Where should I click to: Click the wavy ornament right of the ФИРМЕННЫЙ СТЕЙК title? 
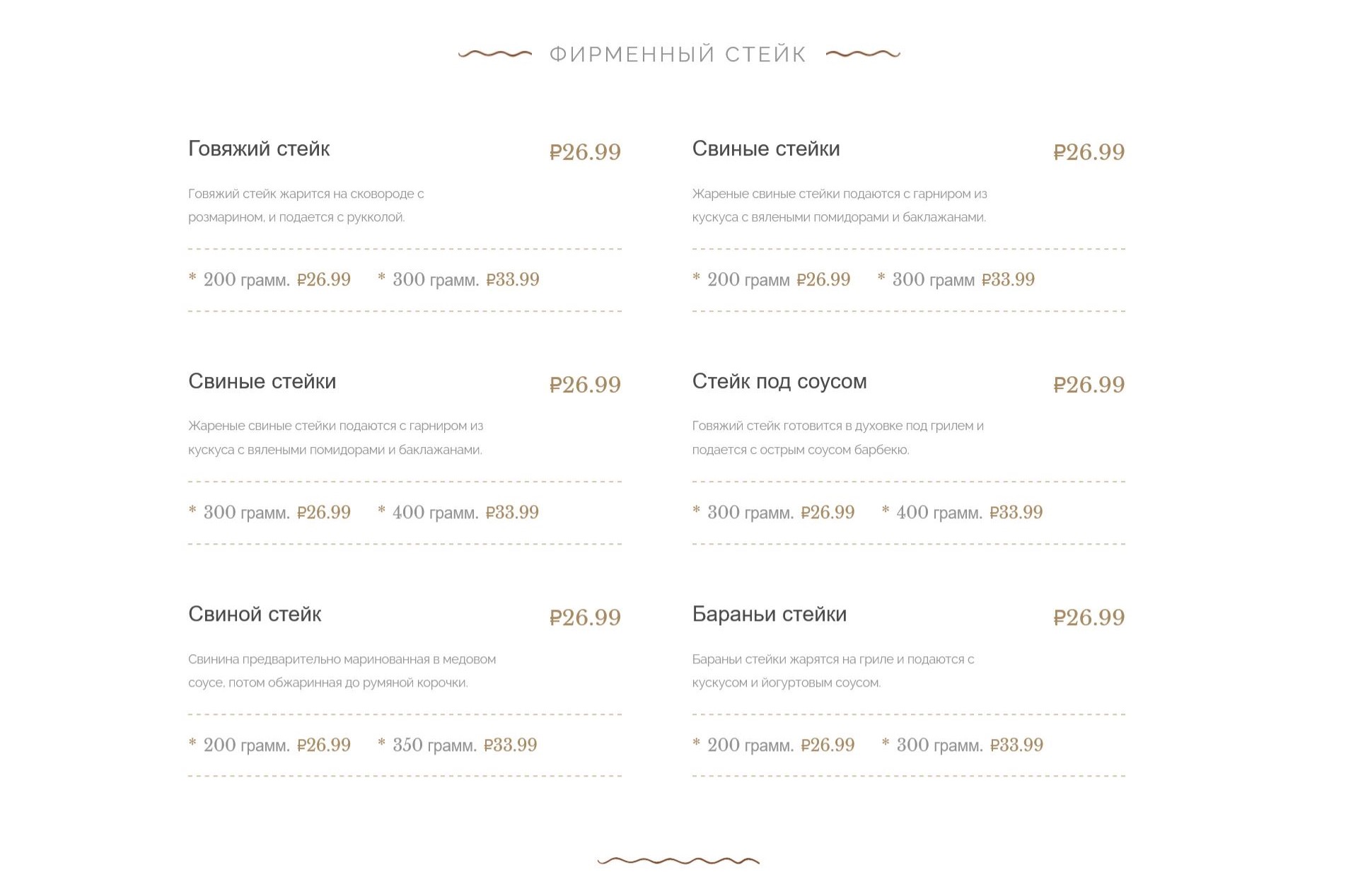tap(863, 54)
